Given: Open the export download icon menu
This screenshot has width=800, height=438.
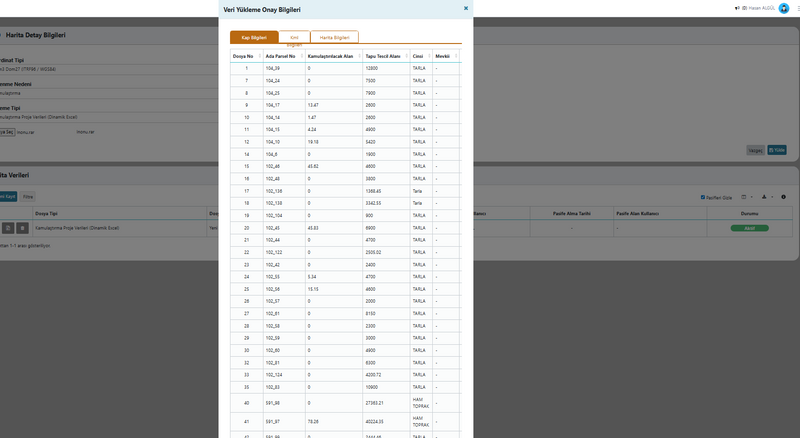Looking at the screenshot, I should pos(764,197).
